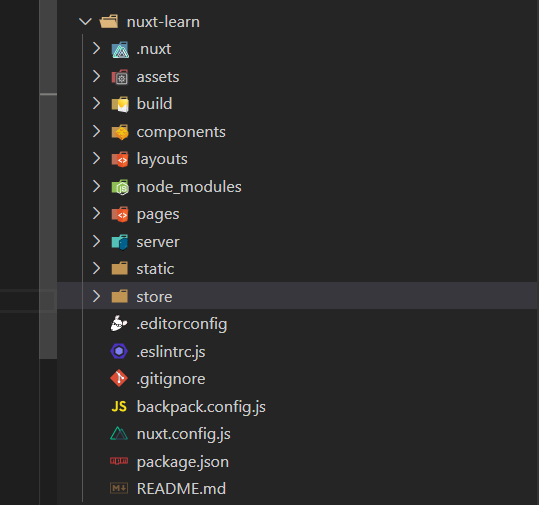Screen dimensions: 539x505
Task: Open the package.json file
Action: pos(183,462)
